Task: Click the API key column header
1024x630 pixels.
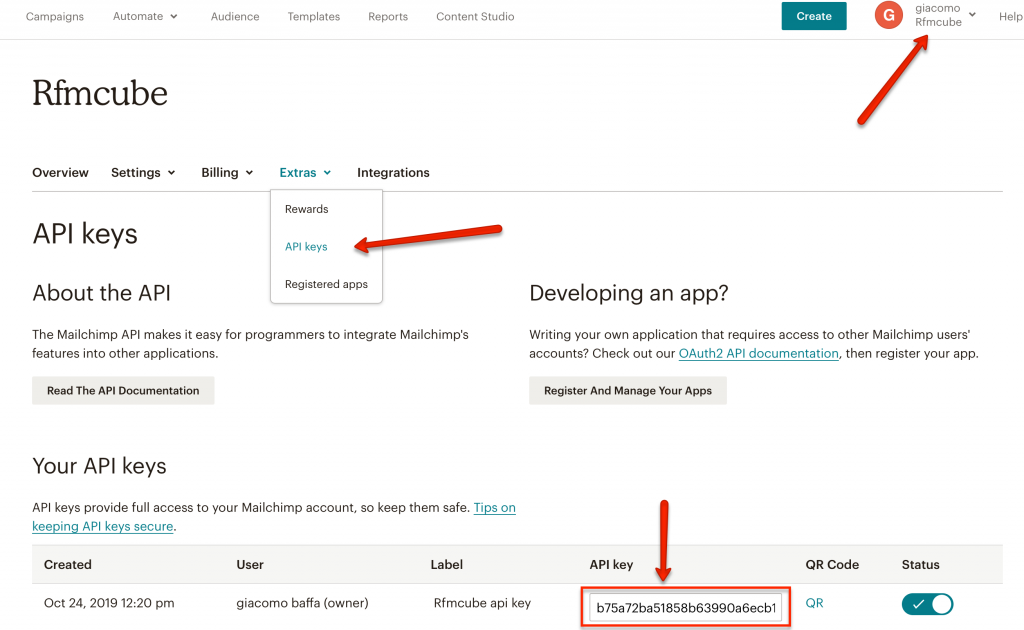Action: coord(611,564)
